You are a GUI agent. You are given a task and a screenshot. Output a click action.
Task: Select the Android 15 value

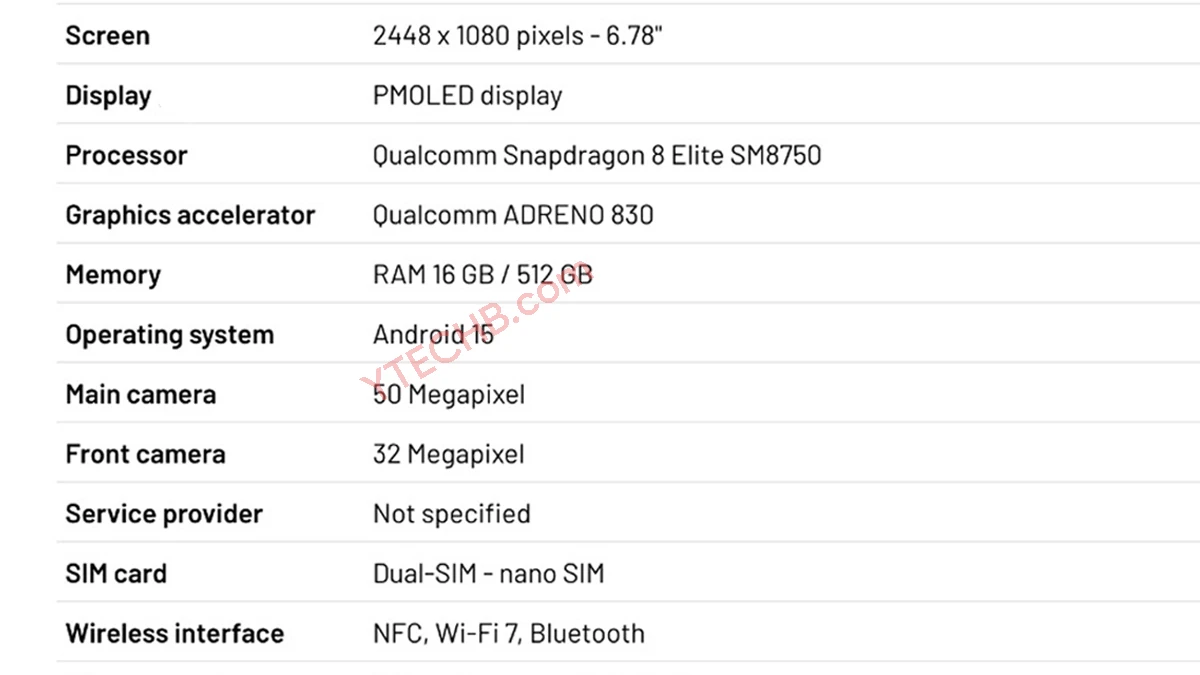point(433,335)
